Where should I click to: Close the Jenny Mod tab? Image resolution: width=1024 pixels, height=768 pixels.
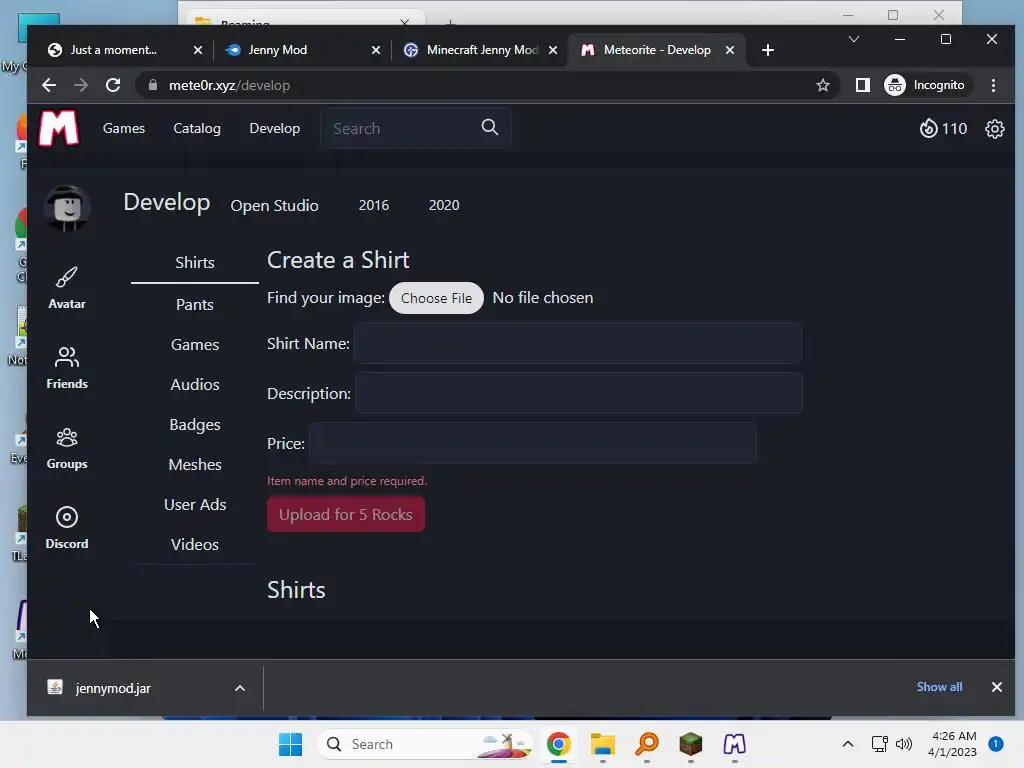pyautogui.click(x=376, y=50)
